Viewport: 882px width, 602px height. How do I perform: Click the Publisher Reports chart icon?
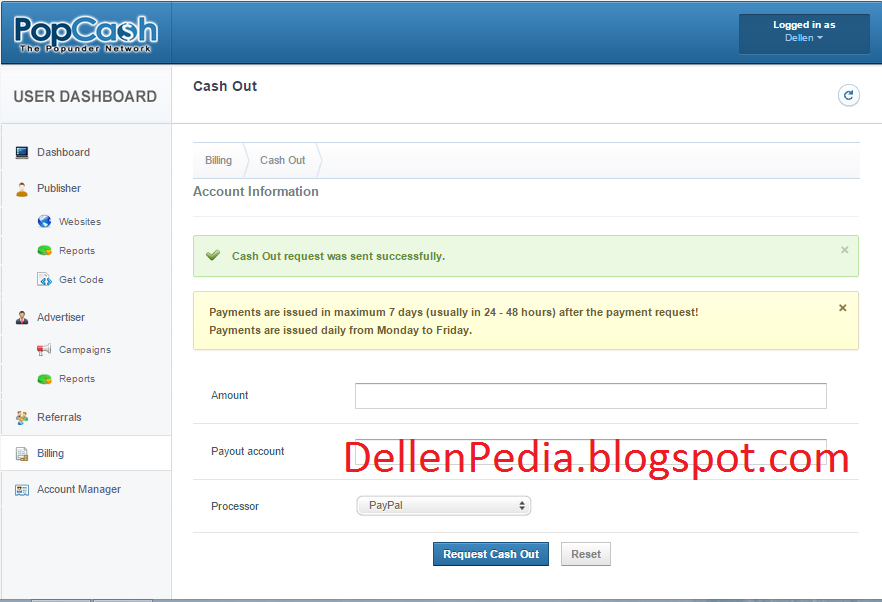coord(44,250)
